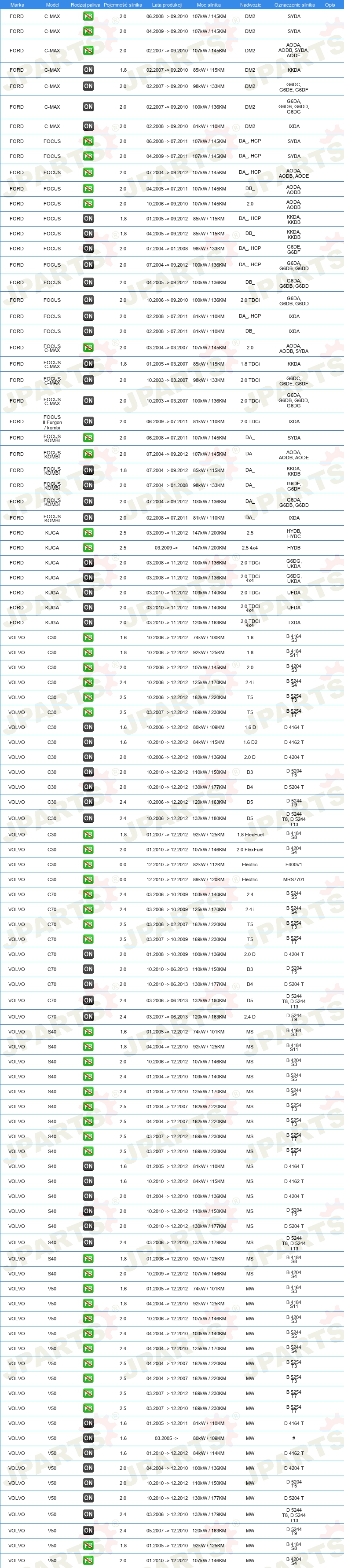Screen dimensions: 344x1568
Task: Click the engine code HYDB, HYDC
Action: [x=294, y=533]
